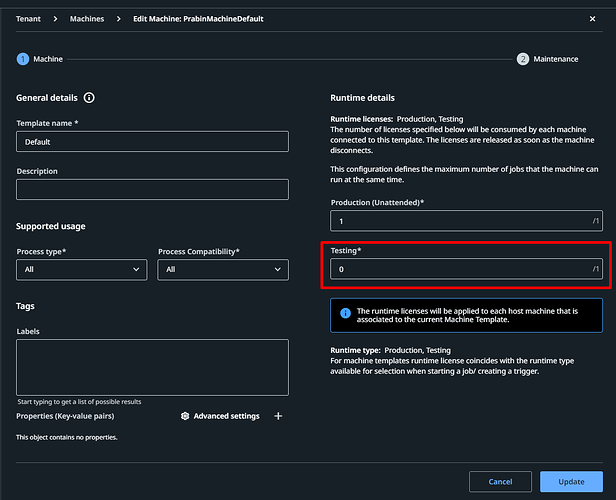The height and width of the screenshot is (500, 616).
Task: Click the step 1 Machine circle
Action: click(23, 59)
